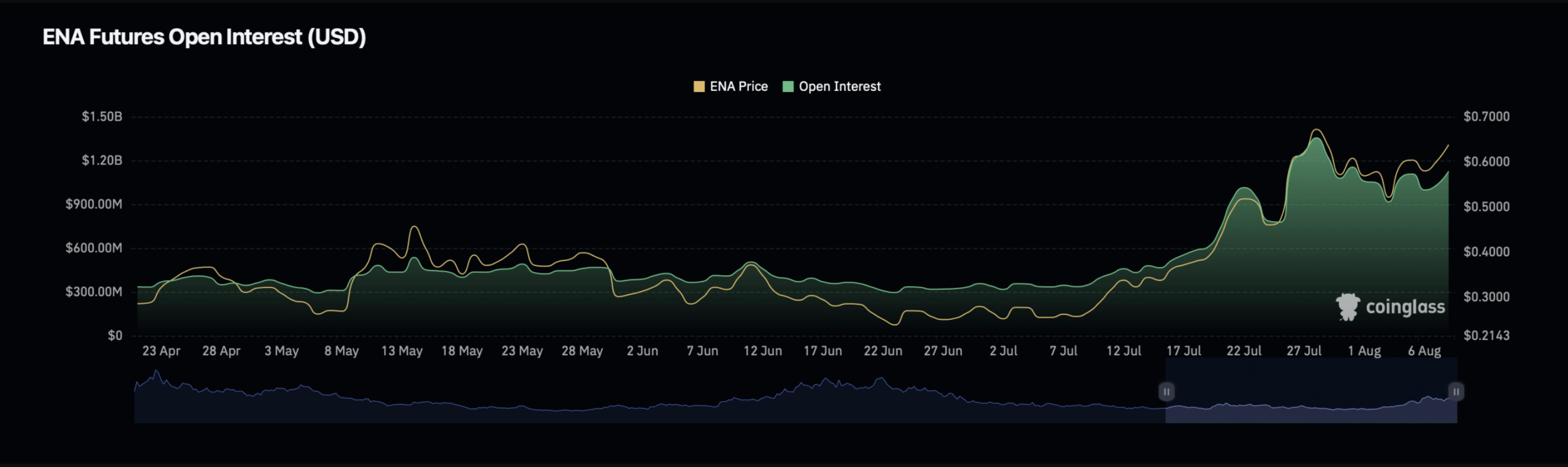Image resolution: width=1568 pixels, height=467 pixels.
Task: Click the $300.00M left axis label
Action: pos(94,292)
